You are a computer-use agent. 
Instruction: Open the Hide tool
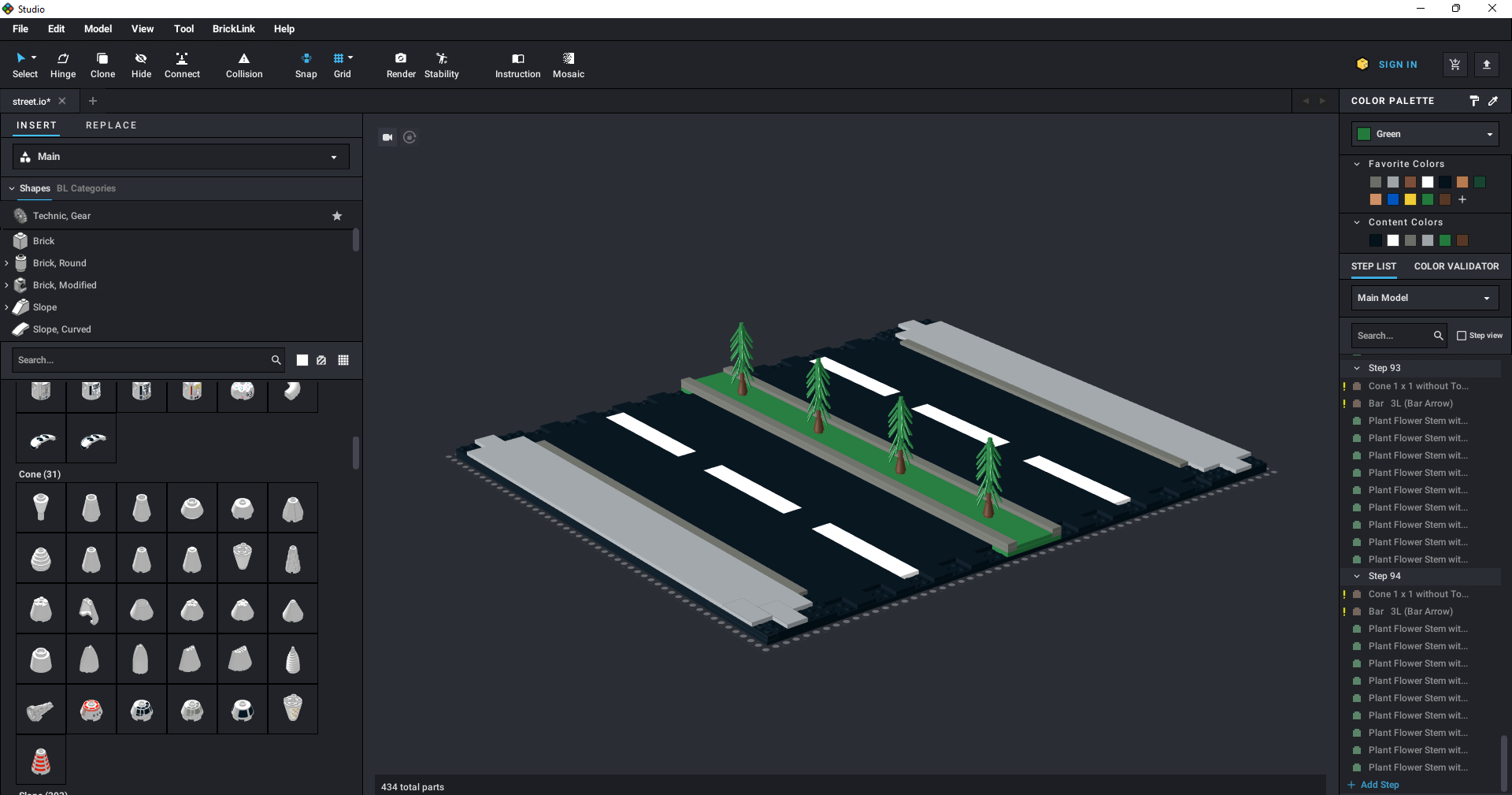coord(141,64)
